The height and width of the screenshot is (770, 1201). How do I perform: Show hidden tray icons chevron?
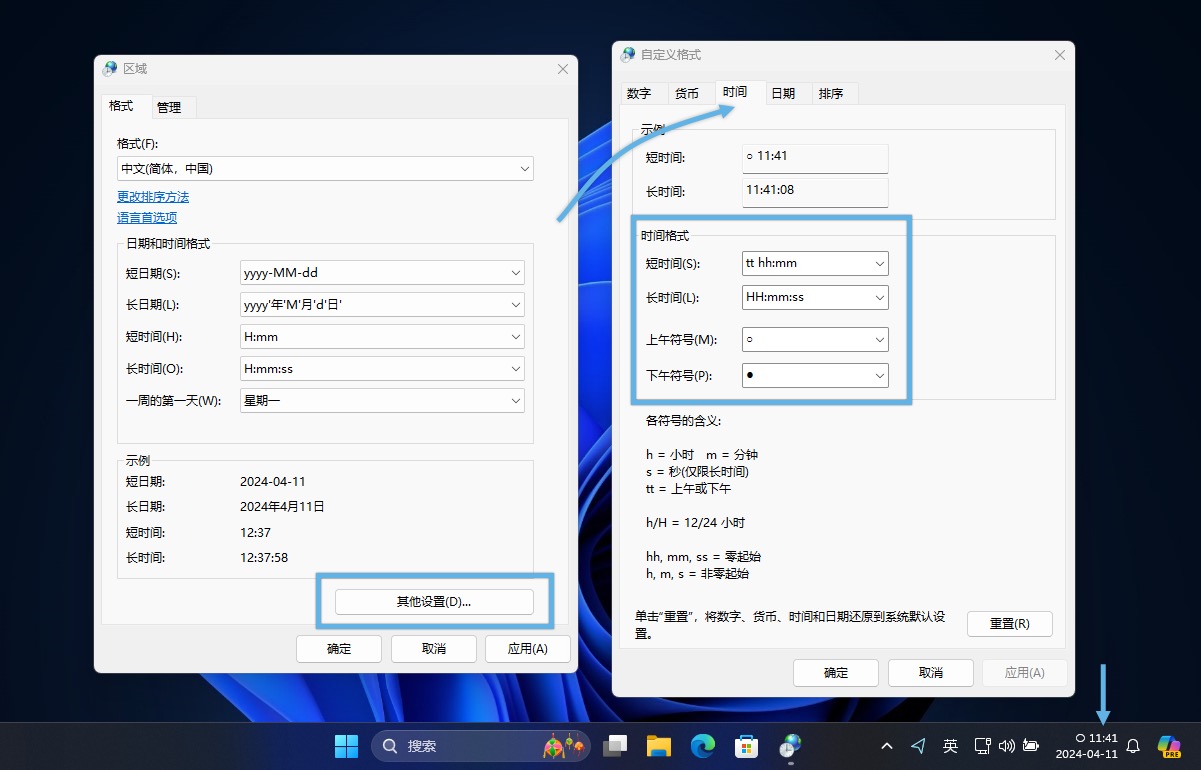887,746
